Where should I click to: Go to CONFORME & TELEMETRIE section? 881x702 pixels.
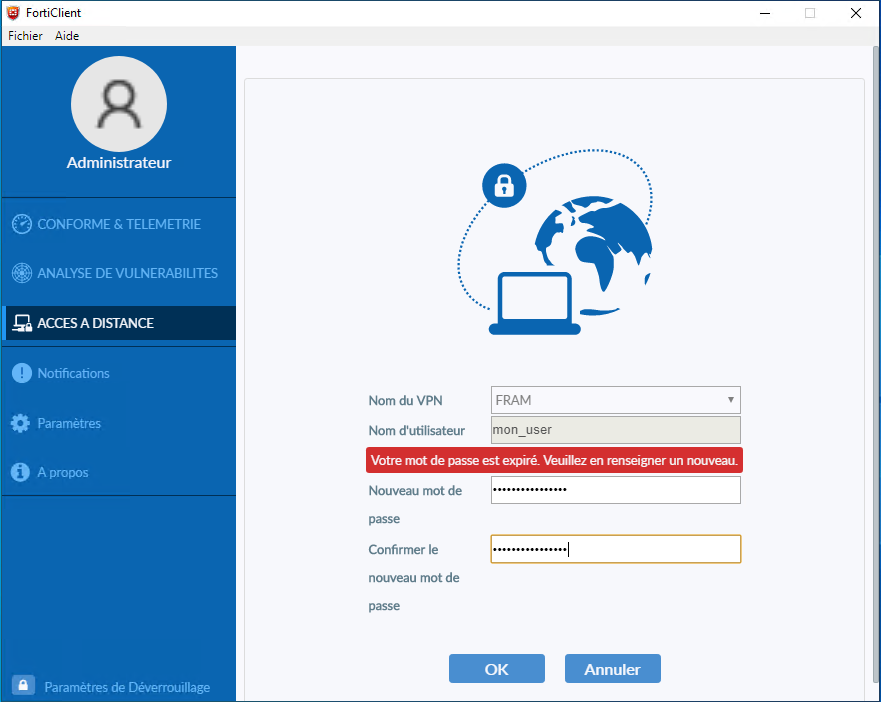(x=119, y=224)
